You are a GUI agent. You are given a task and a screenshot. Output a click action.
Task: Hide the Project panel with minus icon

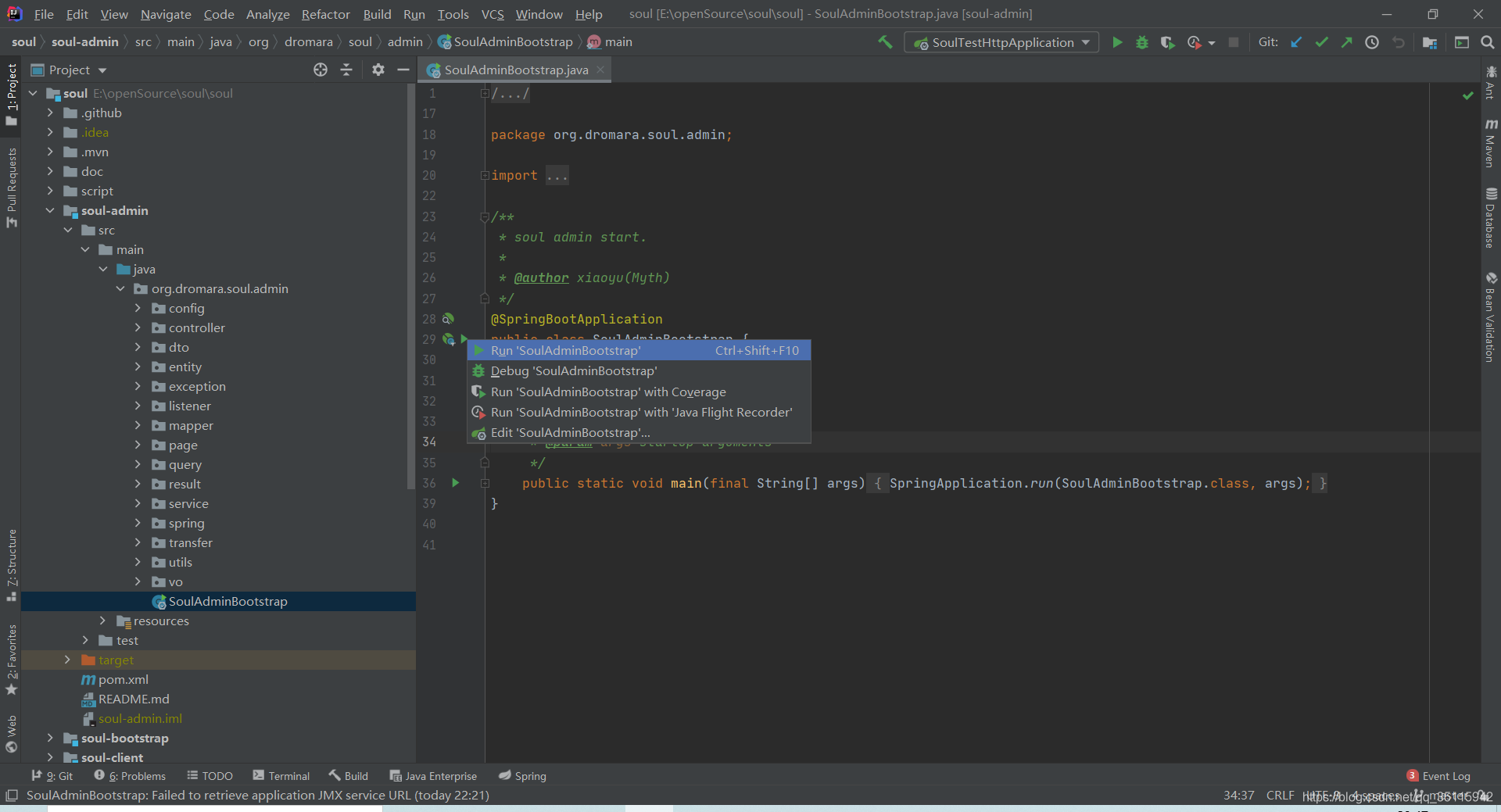pyautogui.click(x=403, y=70)
